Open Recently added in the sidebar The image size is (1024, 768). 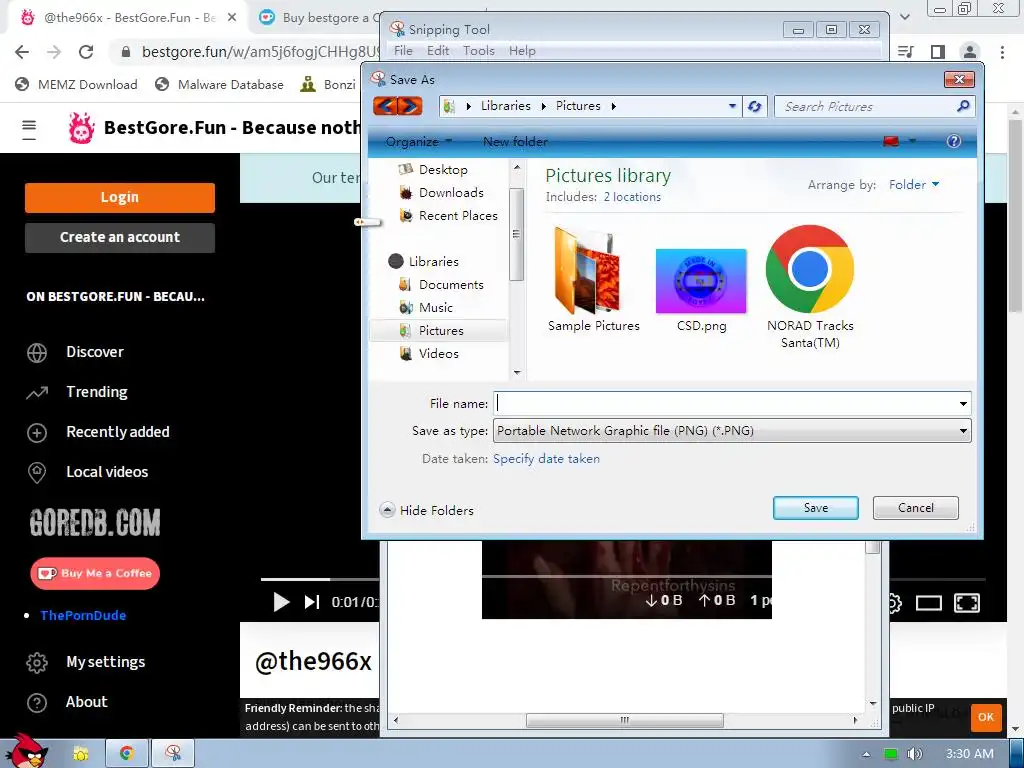[98, 432]
